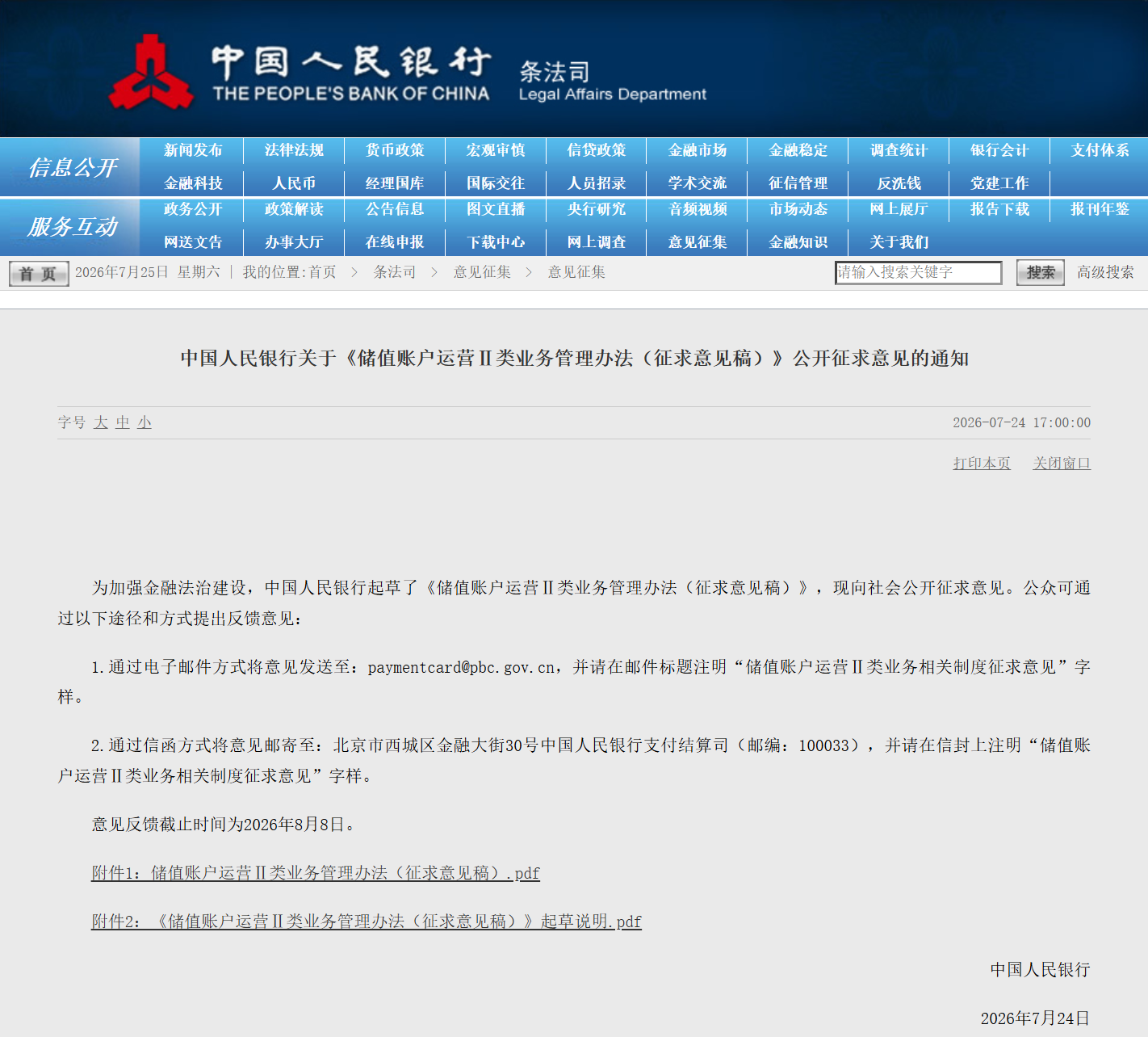Set font size to 大

[x=101, y=422]
